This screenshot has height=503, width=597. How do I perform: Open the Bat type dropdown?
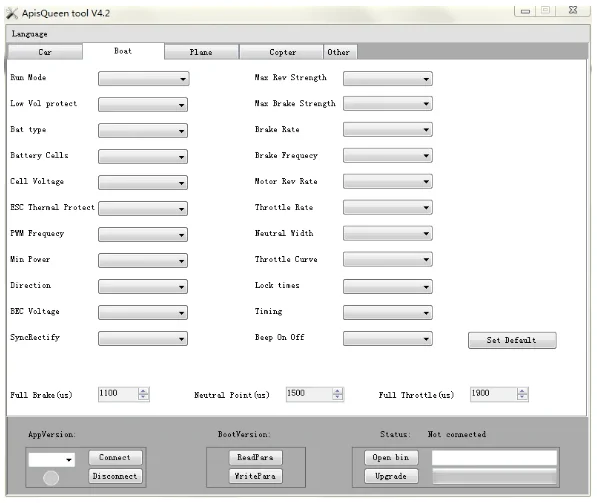143,131
